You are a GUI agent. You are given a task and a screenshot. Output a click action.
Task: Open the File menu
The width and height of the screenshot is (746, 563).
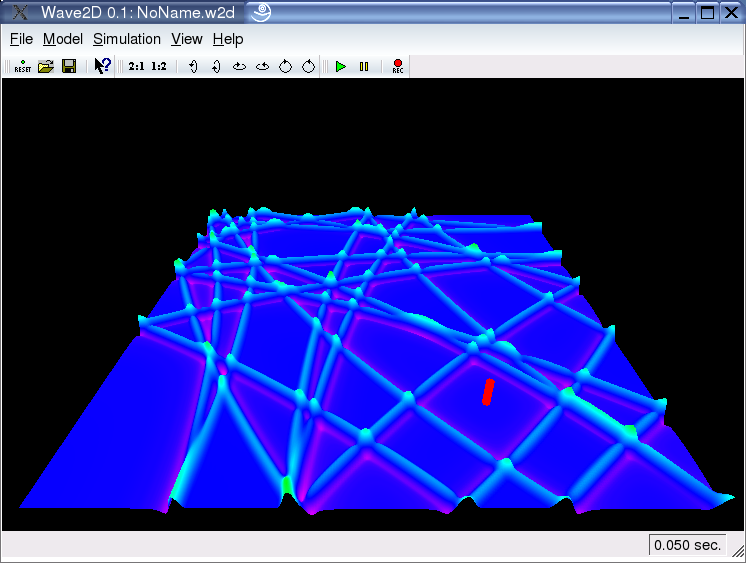pyautogui.click(x=21, y=39)
